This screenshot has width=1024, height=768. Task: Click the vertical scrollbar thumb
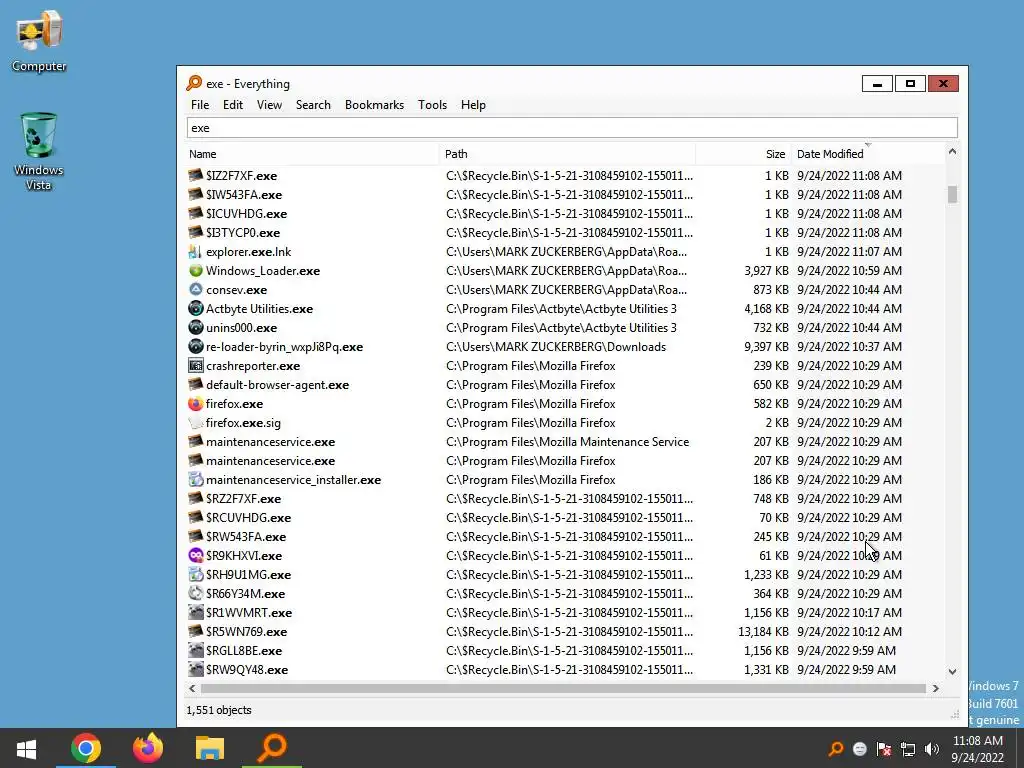pyautogui.click(x=952, y=194)
